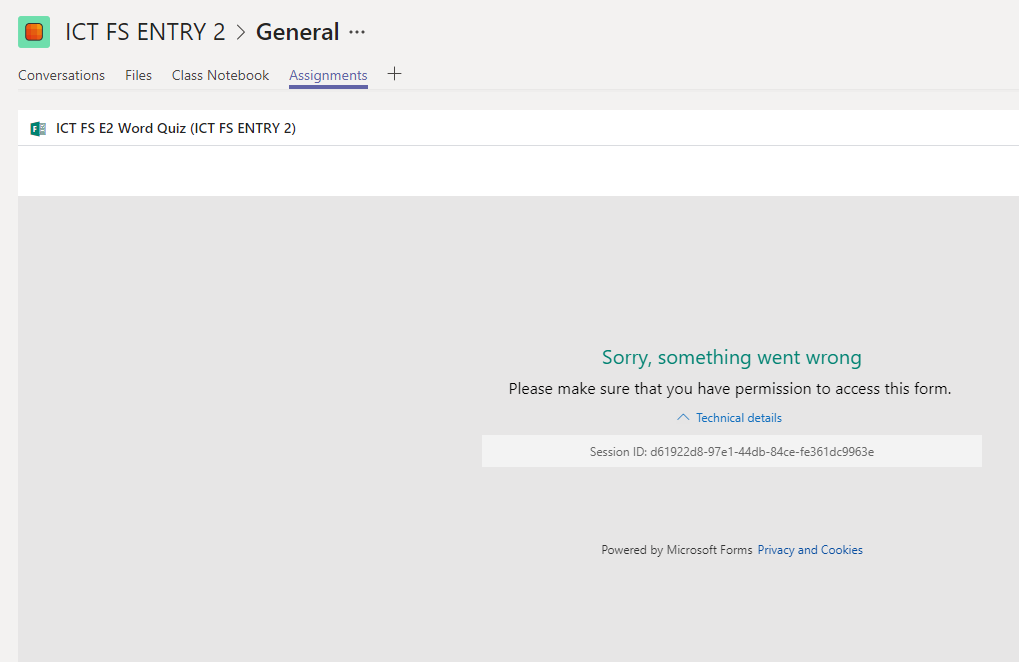
Task: Open channel options via the ellipsis after General
Action: pos(357,33)
